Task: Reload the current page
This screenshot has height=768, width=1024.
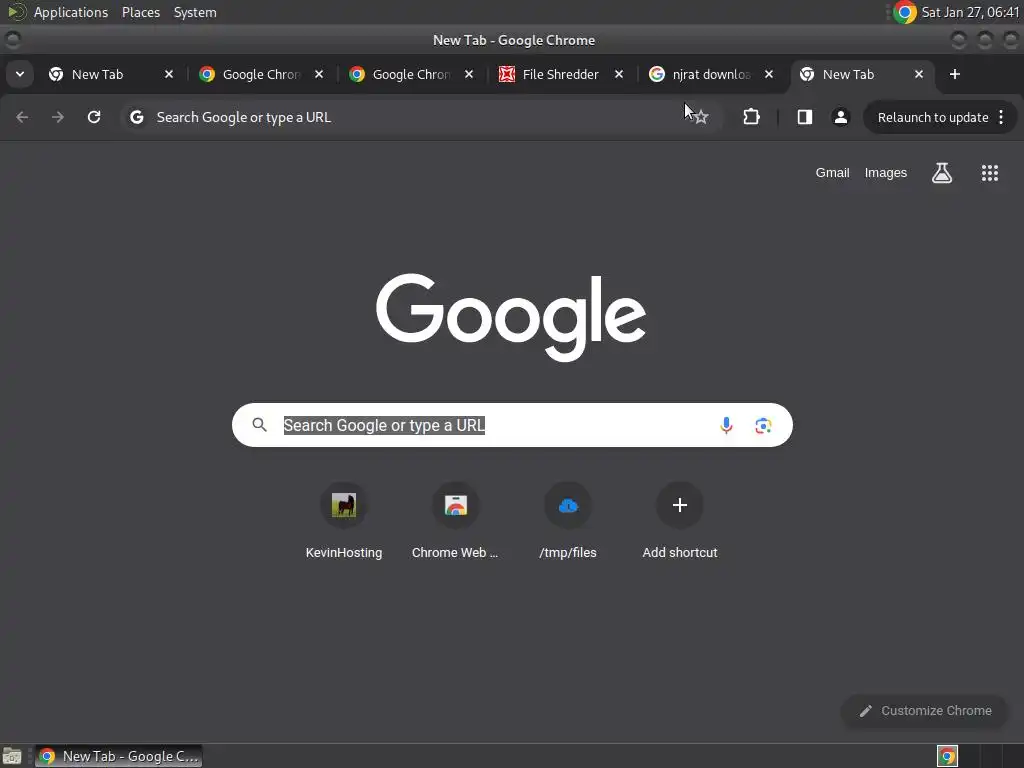Action: tap(94, 117)
